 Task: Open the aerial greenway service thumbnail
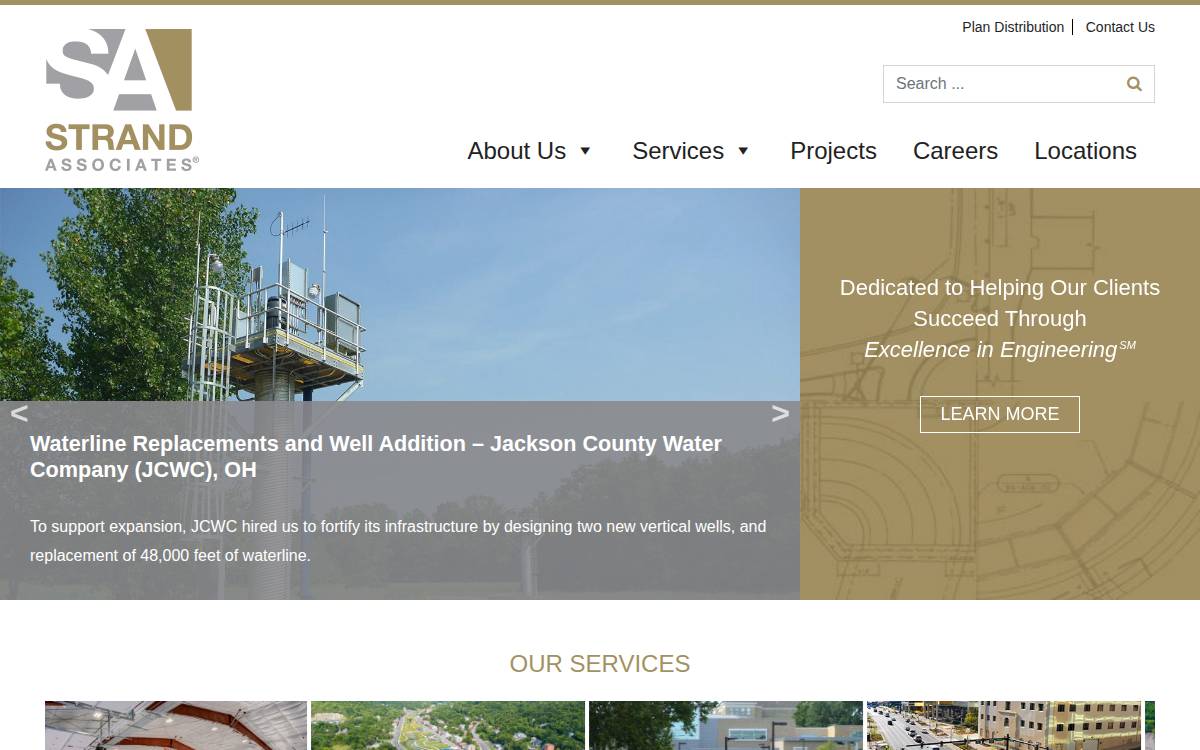448,725
